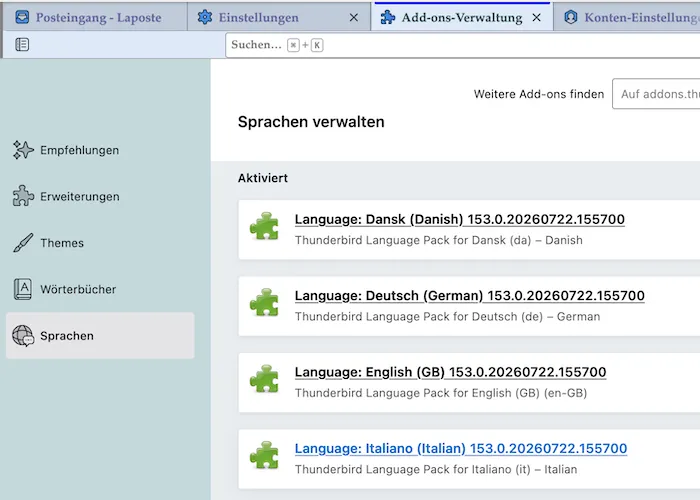The height and width of the screenshot is (500, 700).
Task: Open the Erweiterungen category
Action: 100,196
